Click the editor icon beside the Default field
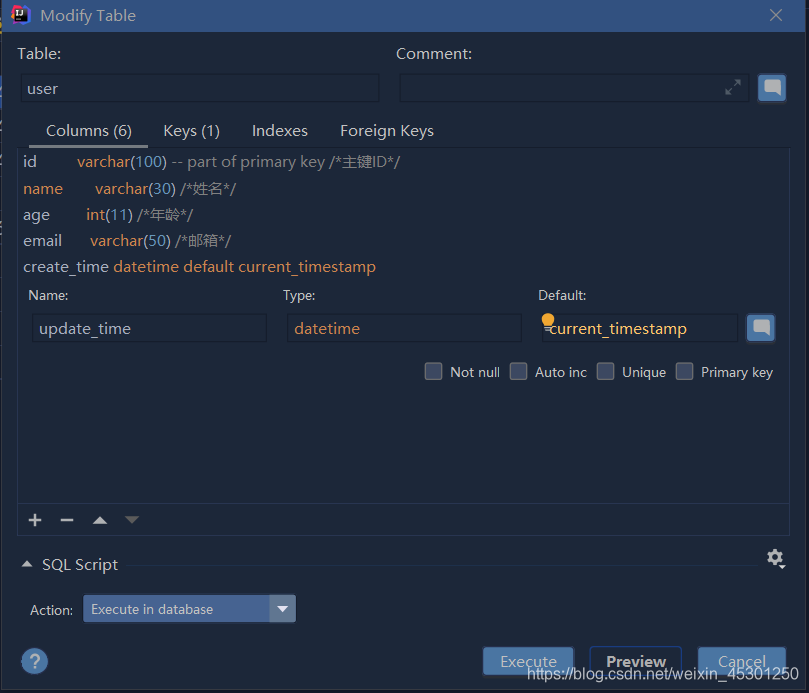This screenshot has height=693, width=809. pos(761,327)
